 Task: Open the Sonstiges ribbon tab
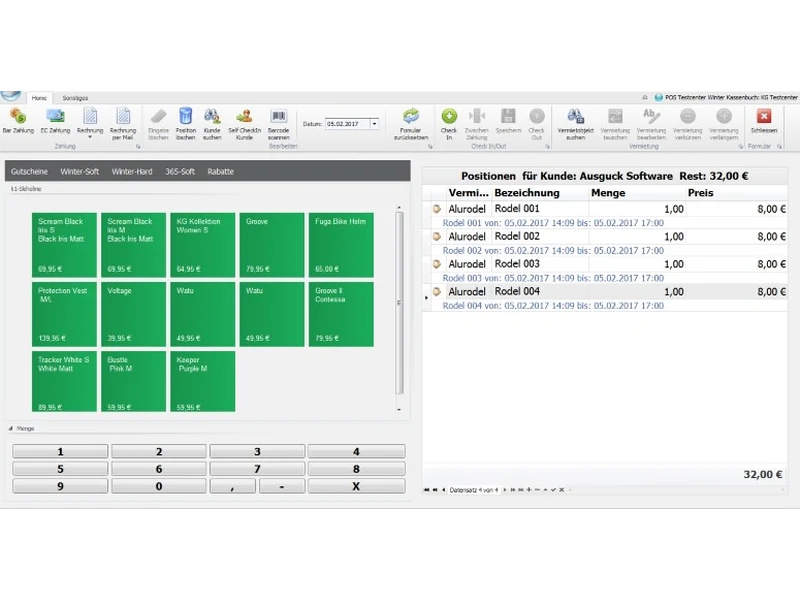[75, 98]
